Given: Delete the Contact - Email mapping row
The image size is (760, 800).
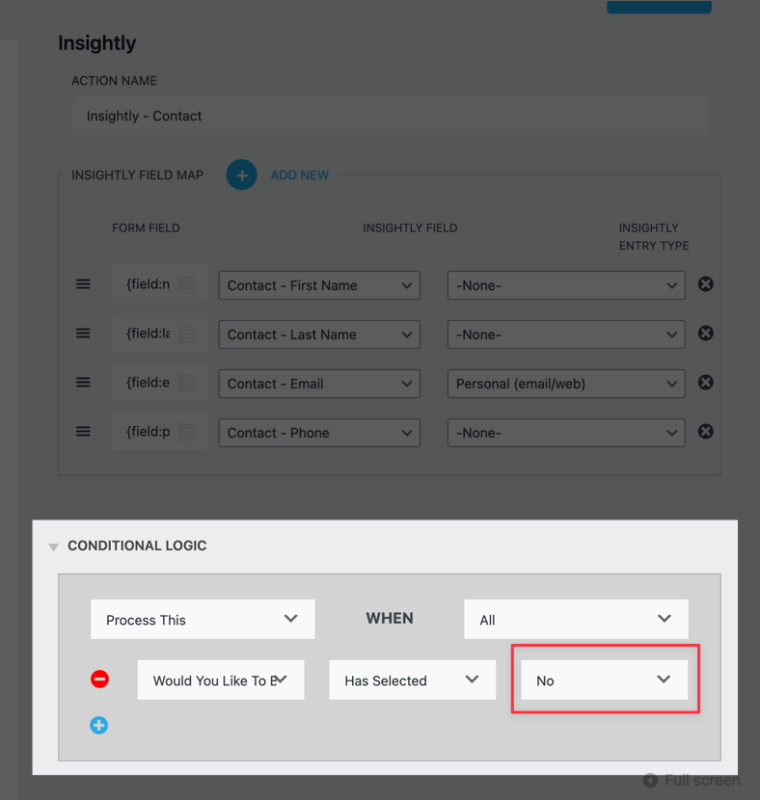Looking at the screenshot, I should pos(705,382).
